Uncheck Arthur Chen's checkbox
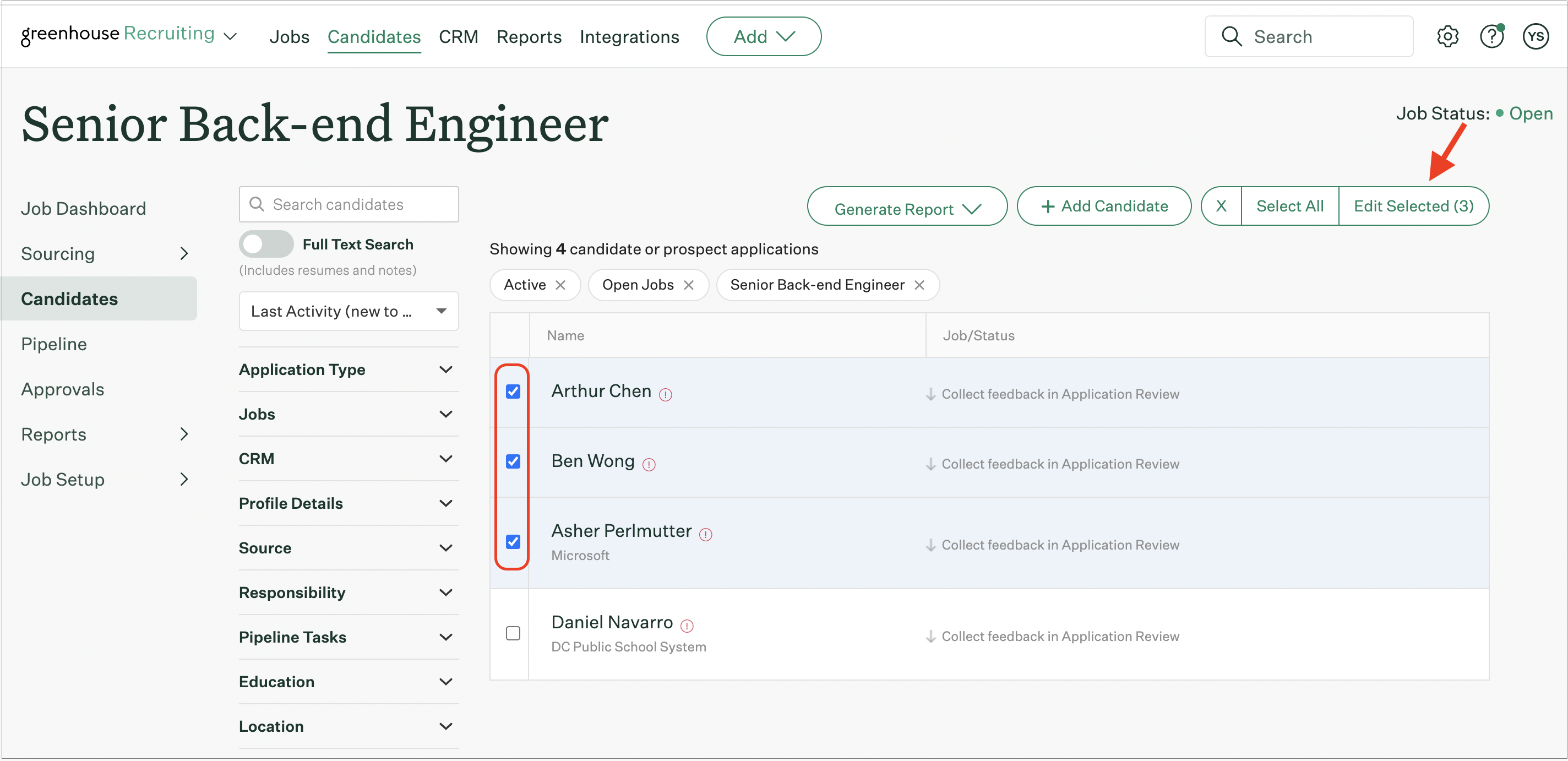This screenshot has width=1568, height=761. tap(513, 392)
